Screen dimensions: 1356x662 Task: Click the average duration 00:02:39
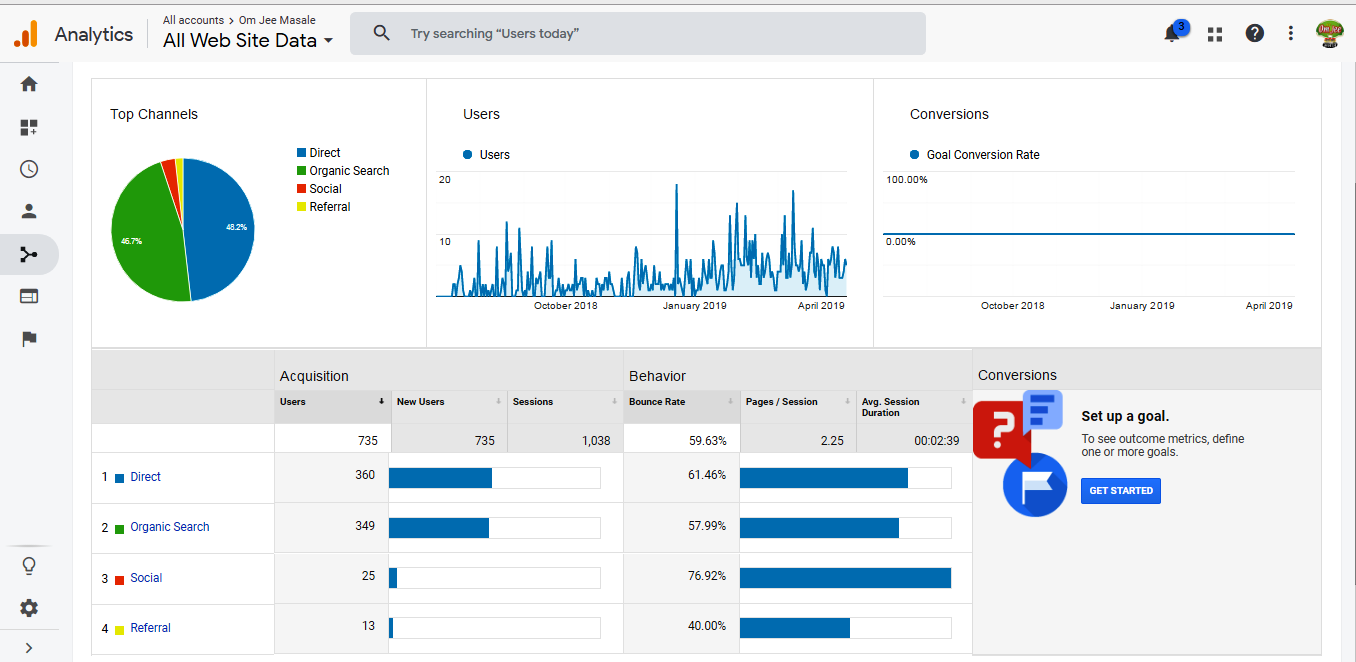(x=937, y=440)
